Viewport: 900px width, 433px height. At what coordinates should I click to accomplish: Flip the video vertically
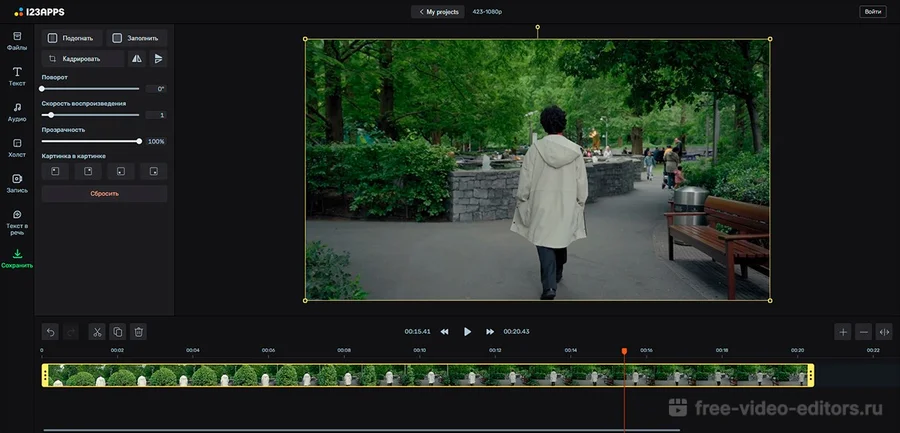(x=158, y=59)
